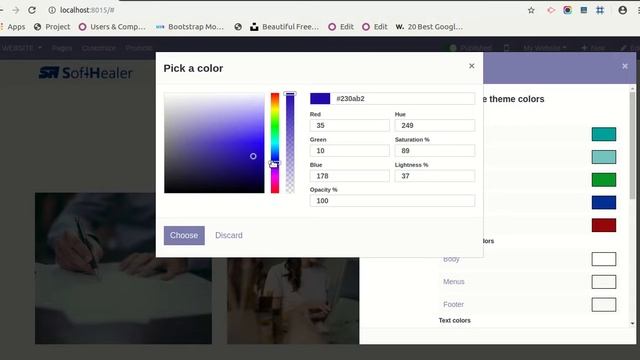
Task: Close the theme colors side panel
Action: [624, 66]
